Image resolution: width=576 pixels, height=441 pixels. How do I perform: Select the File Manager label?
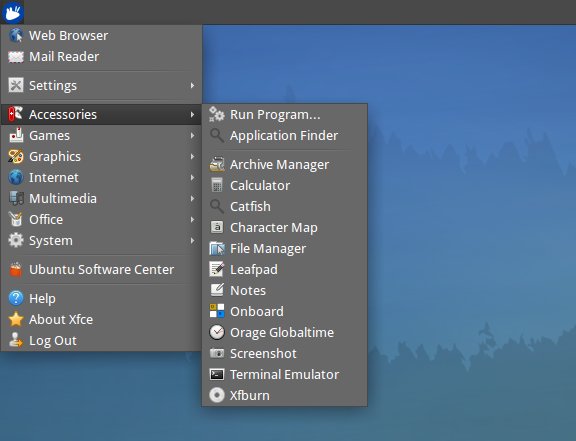tap(268, 249)
